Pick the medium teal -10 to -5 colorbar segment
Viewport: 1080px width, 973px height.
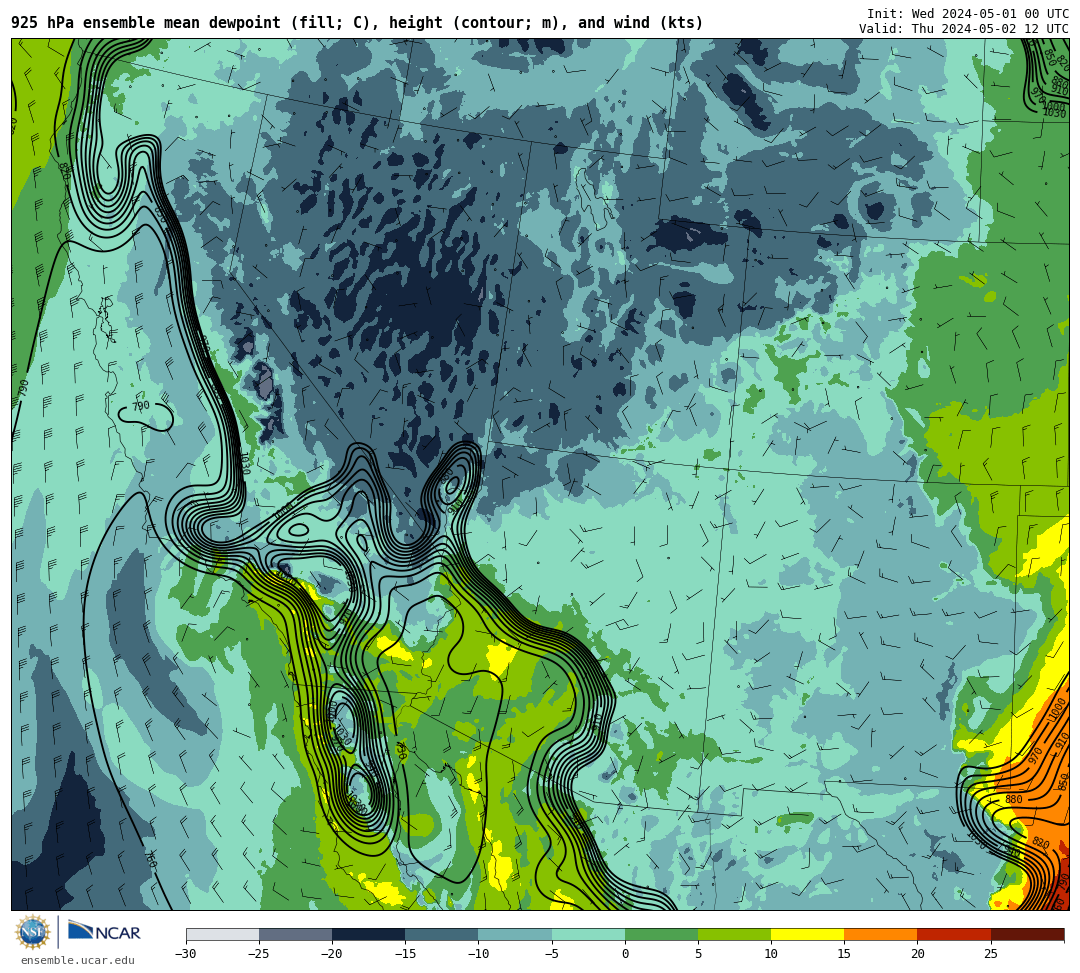[515, 934]
